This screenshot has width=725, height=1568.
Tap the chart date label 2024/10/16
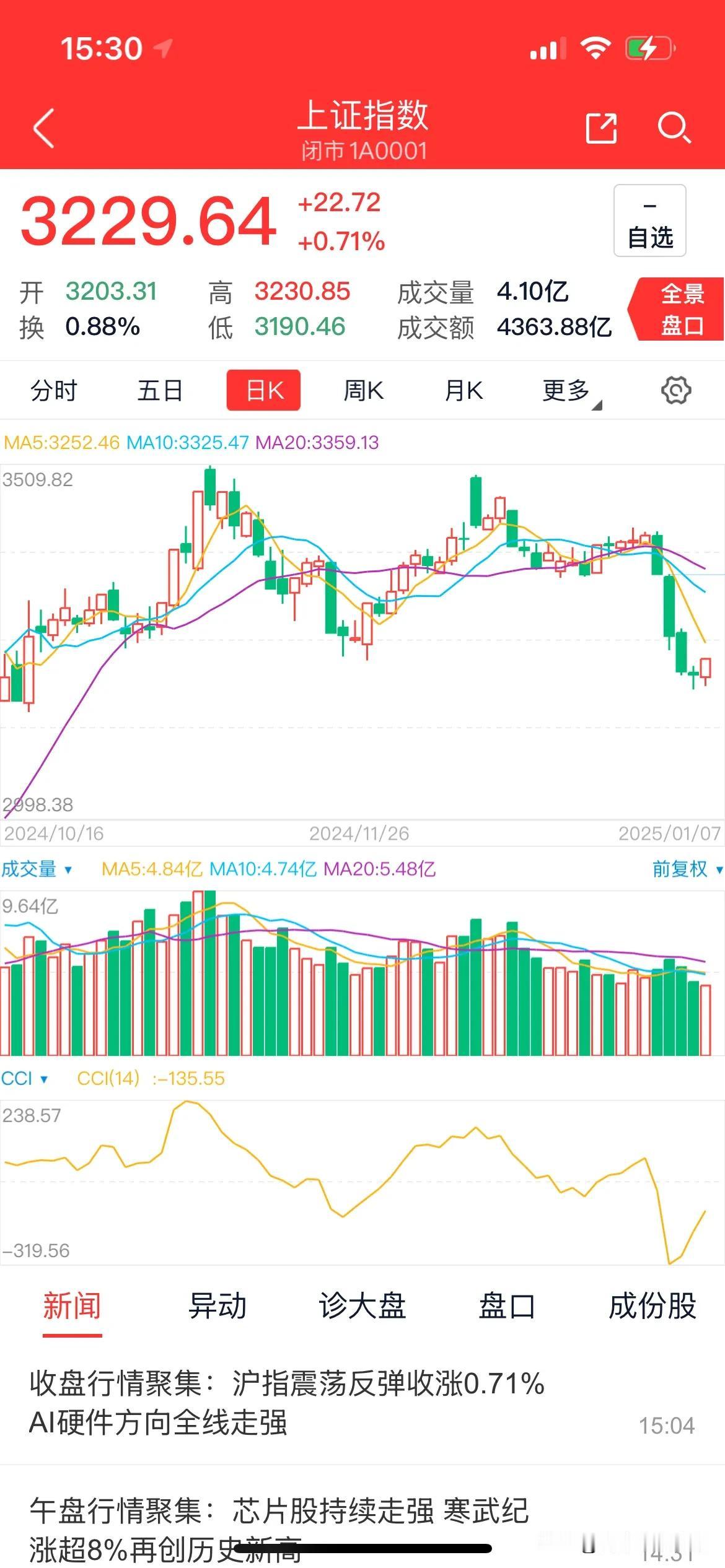[54, 834]
